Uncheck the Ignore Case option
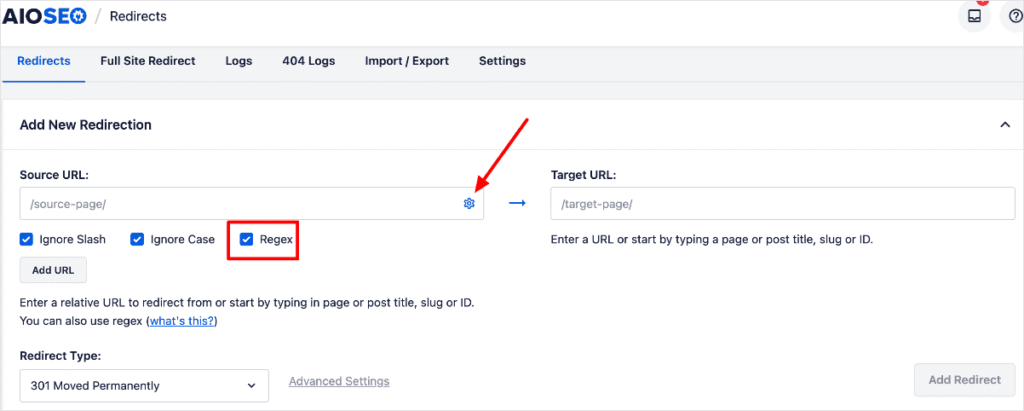Image resolution: width=1024 pixels, height=411 pixels. click(x=137, y=240)
